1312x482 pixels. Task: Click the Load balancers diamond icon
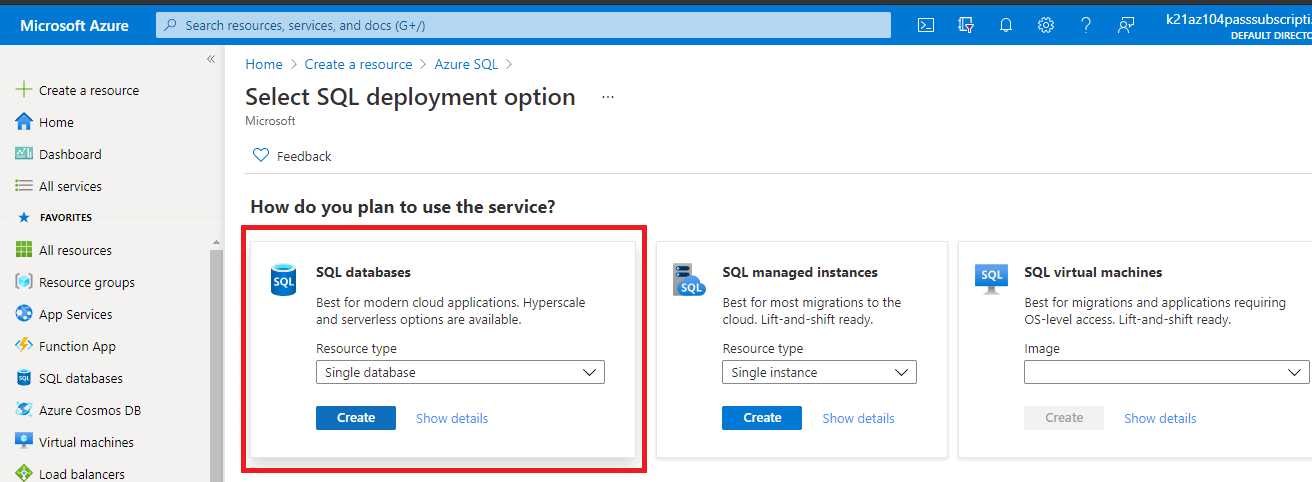(24, 473)
